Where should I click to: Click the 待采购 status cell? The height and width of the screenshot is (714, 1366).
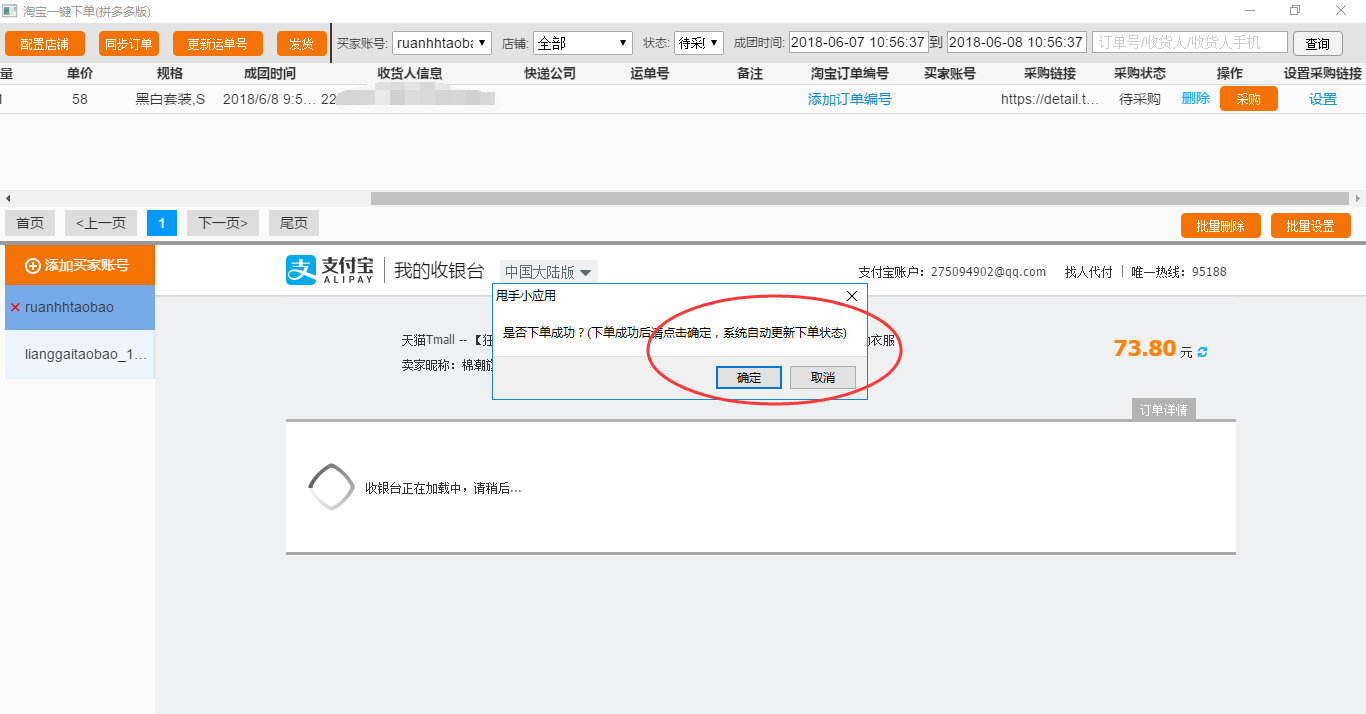tap(1140, 99)
